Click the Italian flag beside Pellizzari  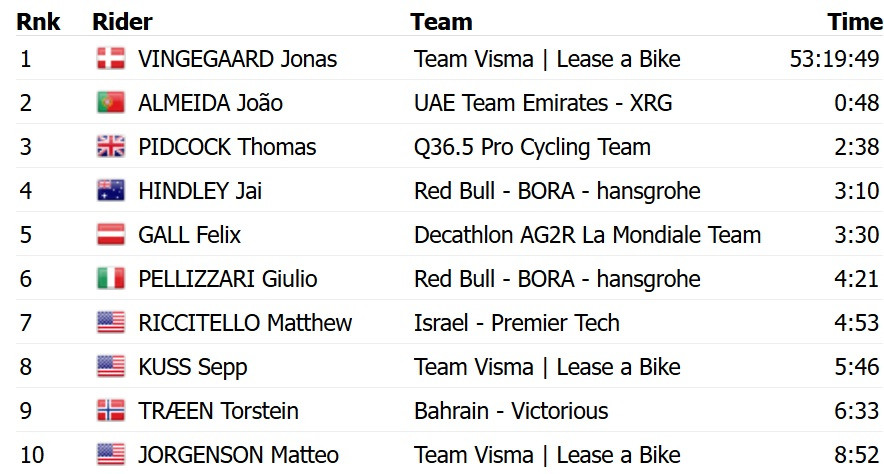pyautogui.click(x=110, y=279)
